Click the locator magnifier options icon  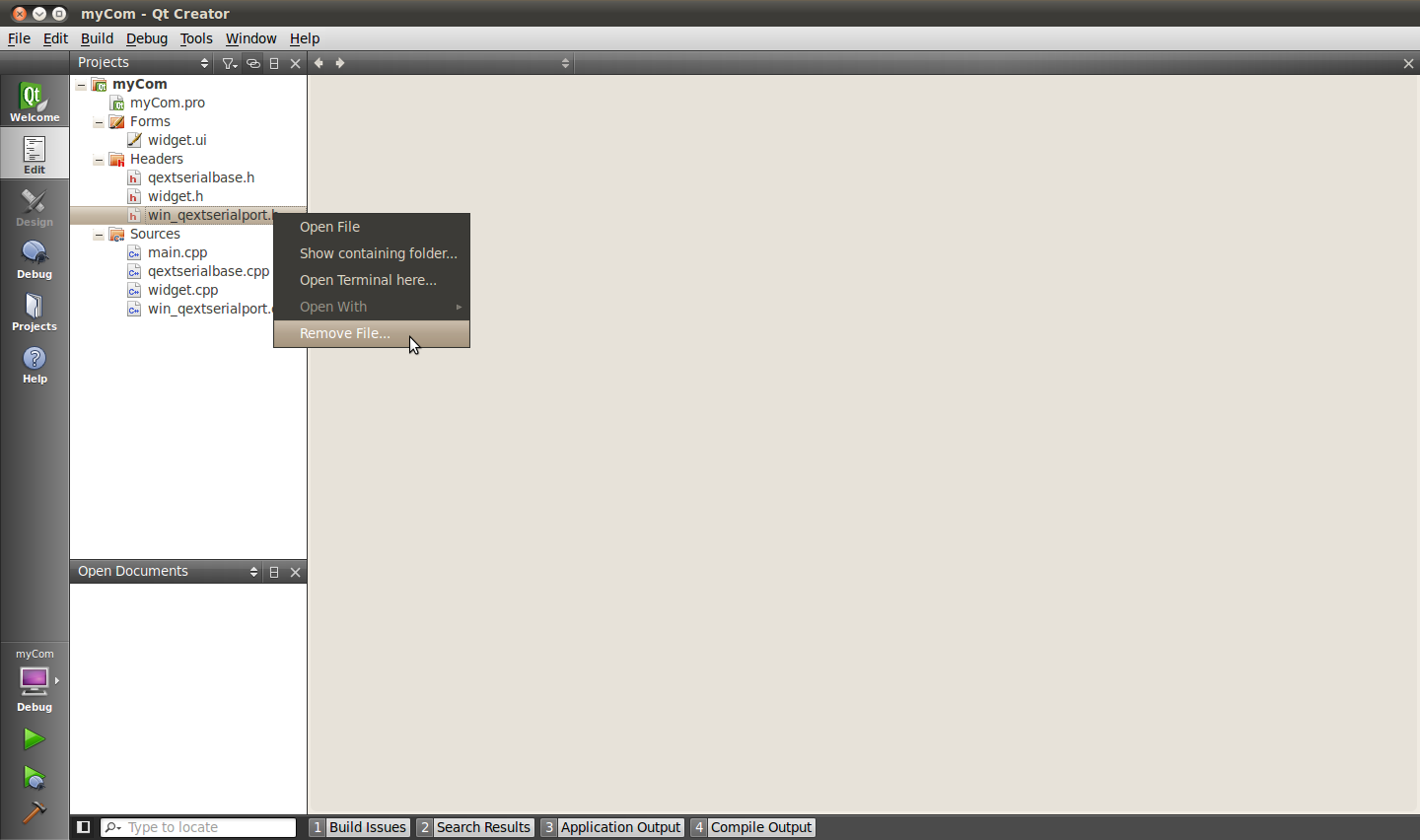click(113, 827)
